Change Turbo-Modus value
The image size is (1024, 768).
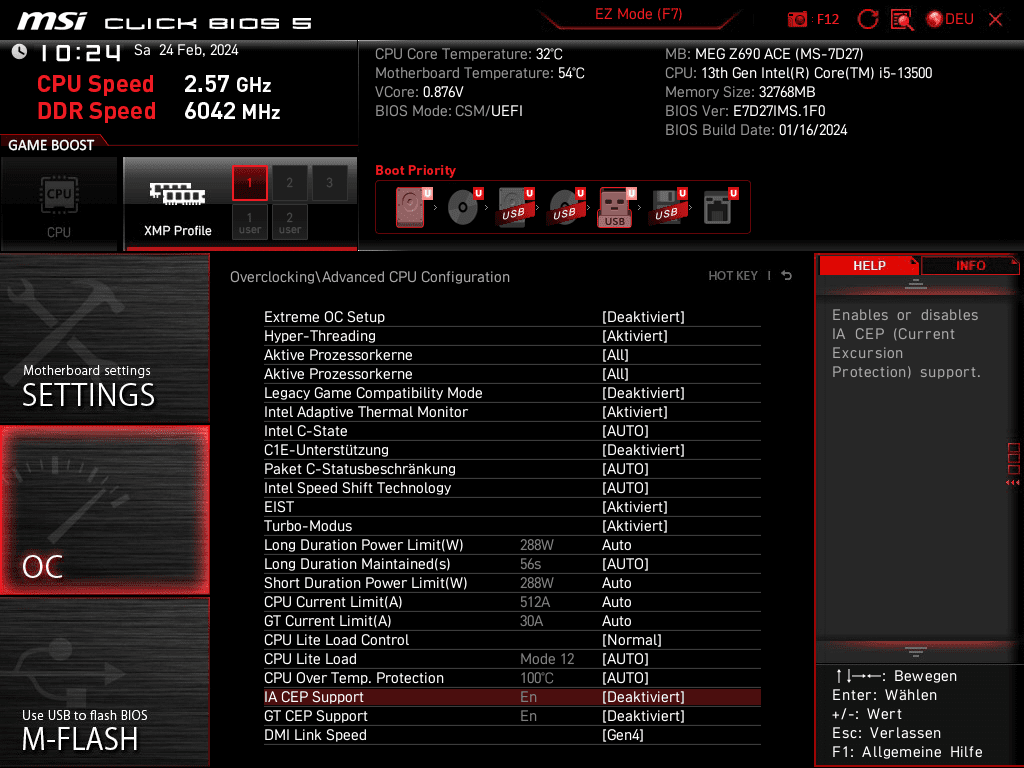[635, 525]
